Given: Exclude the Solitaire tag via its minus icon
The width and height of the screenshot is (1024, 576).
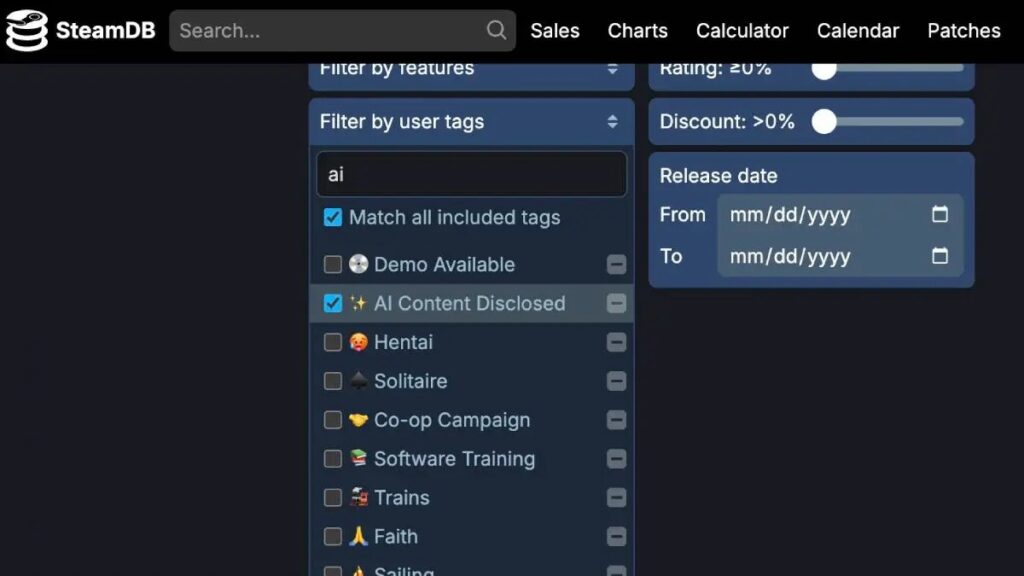Looking at the screenshot, I should click(x=617, y=381).
